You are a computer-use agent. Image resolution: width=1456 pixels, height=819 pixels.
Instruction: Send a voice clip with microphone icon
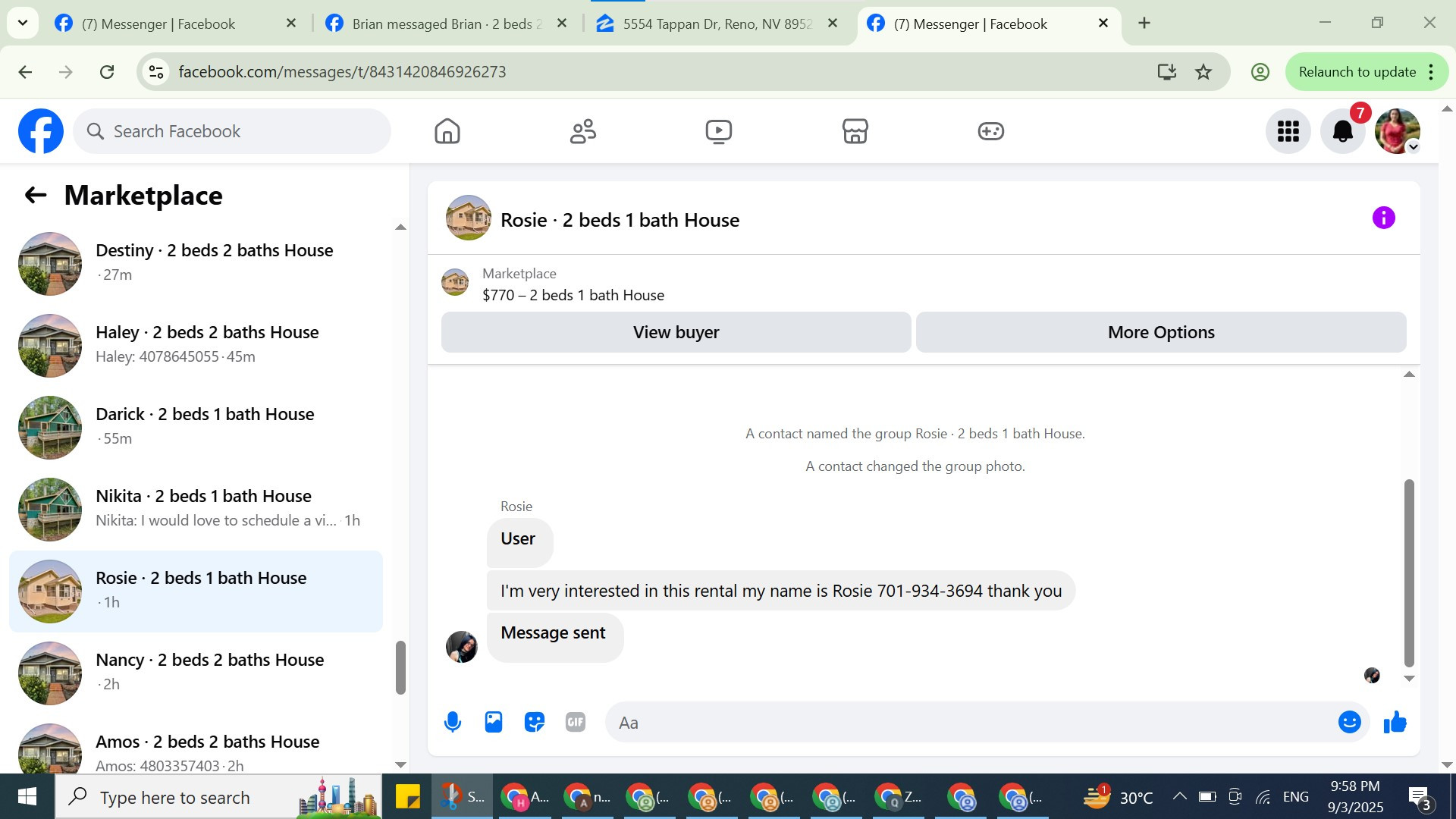coord(453,723)
